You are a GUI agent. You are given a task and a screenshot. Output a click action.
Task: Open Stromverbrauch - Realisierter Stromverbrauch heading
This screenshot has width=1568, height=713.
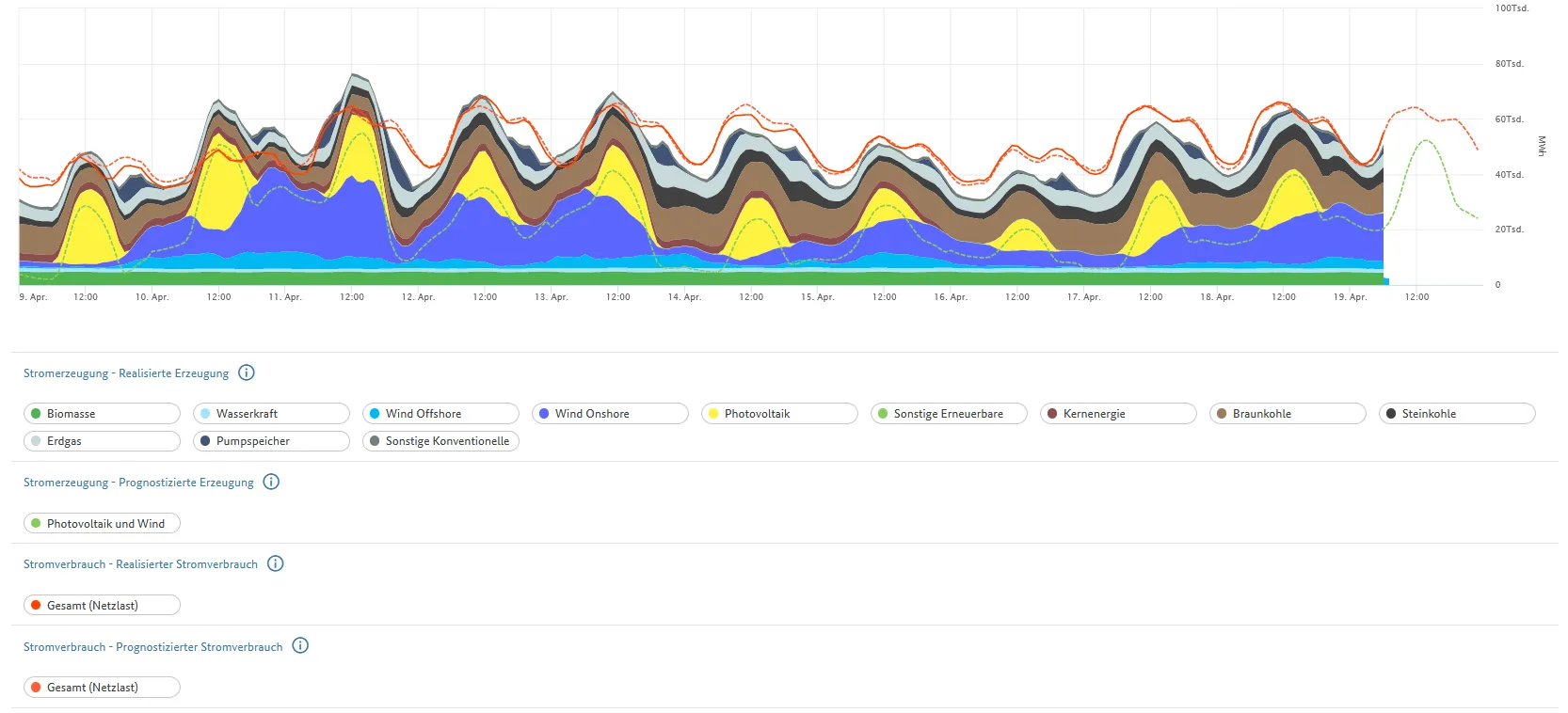click(x=140, y=564)
